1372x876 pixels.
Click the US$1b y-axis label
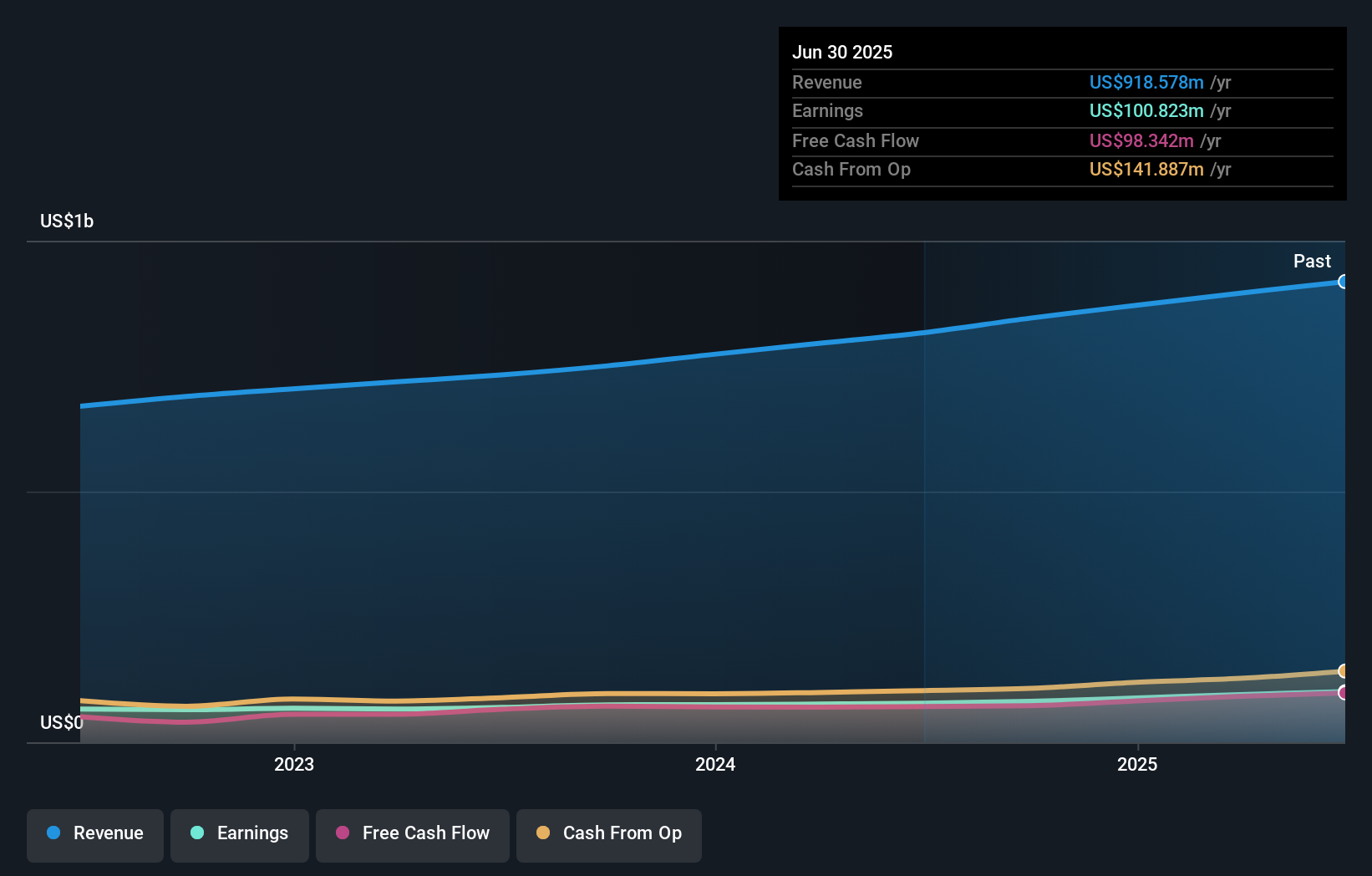tap(67, 221)
